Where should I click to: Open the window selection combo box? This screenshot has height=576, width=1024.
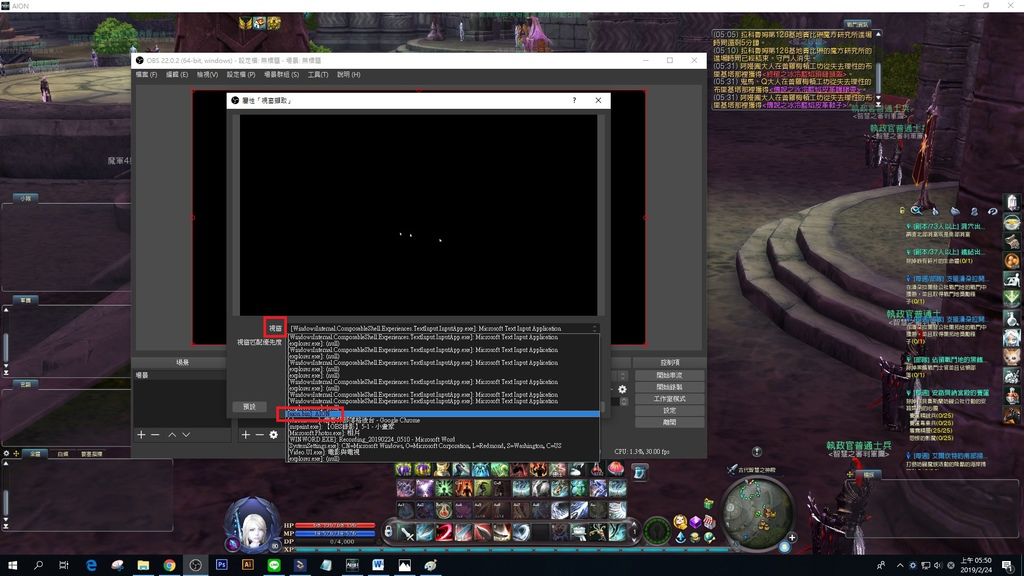pyautogui.click(x=443, y=328)
